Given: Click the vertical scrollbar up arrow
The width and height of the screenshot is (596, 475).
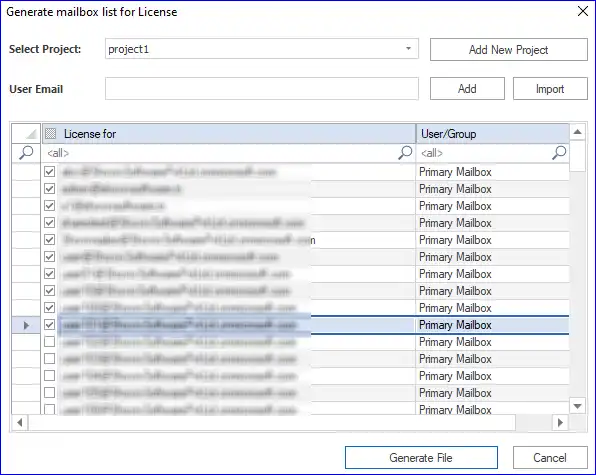Looking at the screenshot, I should pyautogui.click(x=577, y=132).
